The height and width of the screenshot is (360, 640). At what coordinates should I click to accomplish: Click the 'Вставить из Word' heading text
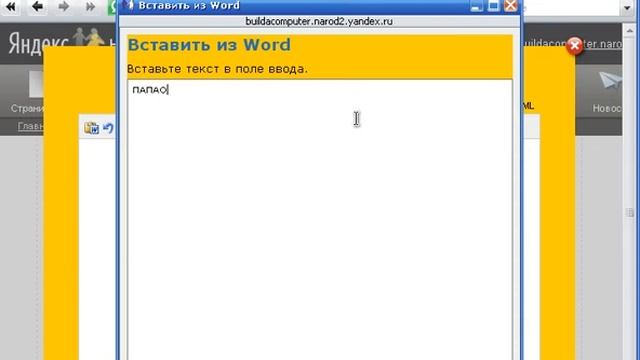click(x=209, y=45)
